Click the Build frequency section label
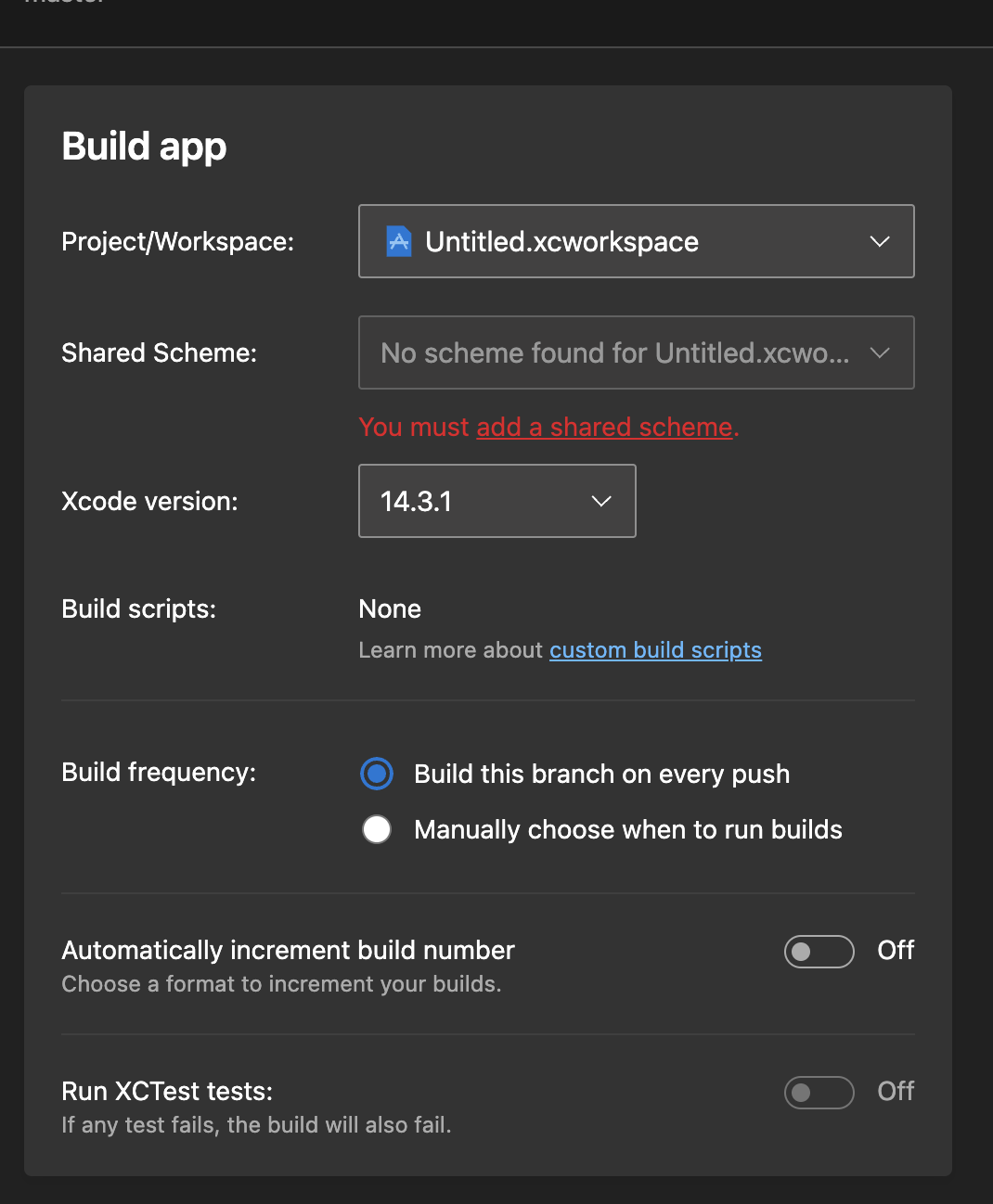993x1204 pixels. [158, 773]
